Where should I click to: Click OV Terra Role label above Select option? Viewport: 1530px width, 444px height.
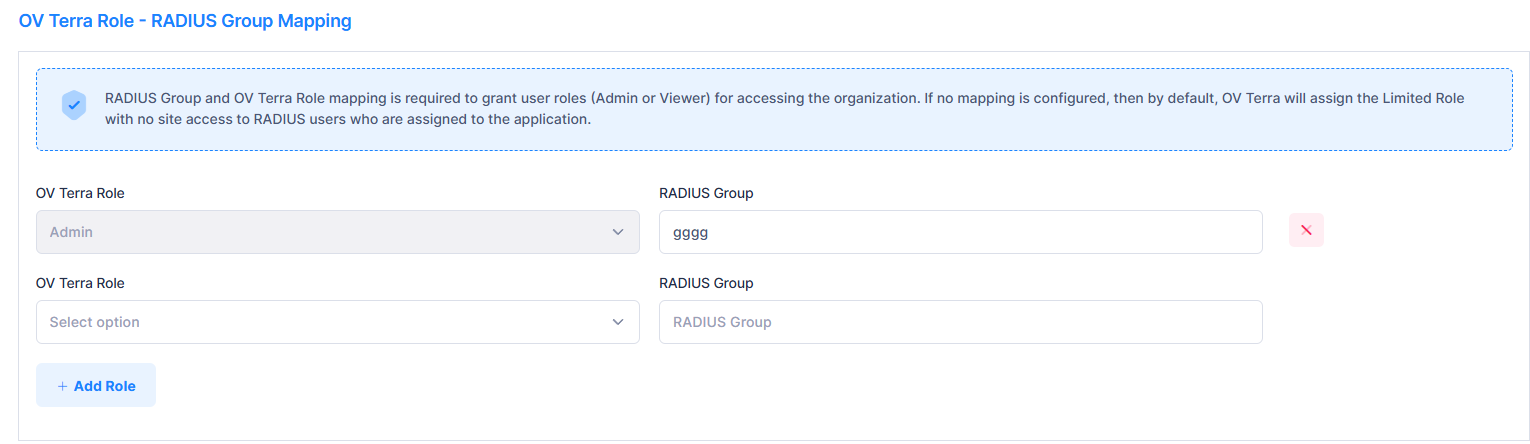click(x=80, y=283)
